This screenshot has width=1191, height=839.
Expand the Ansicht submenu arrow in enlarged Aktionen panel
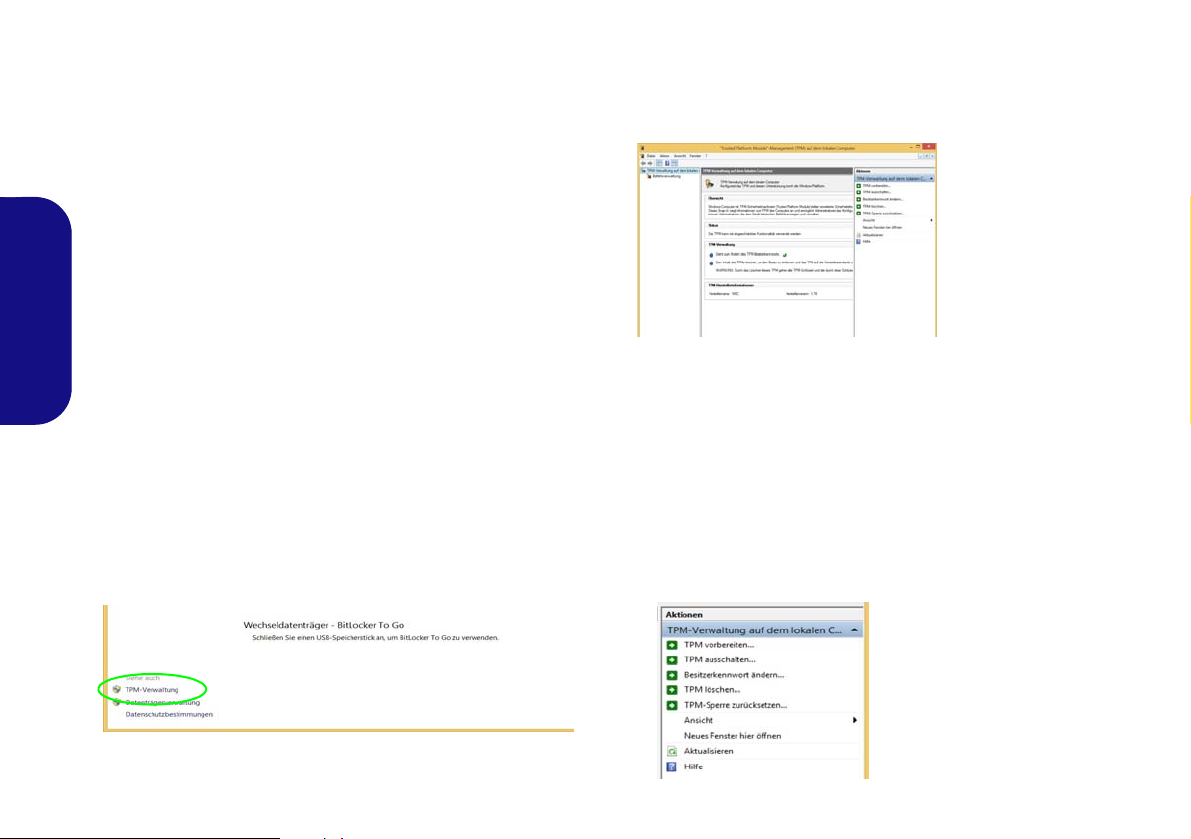point(855,720)
